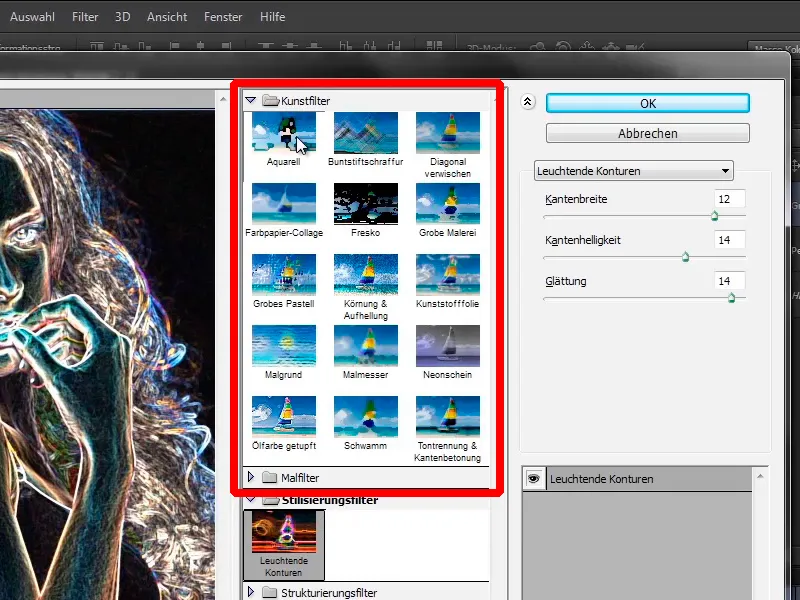
Task: Apply the Malmesser filter
Action: [366, 346]
